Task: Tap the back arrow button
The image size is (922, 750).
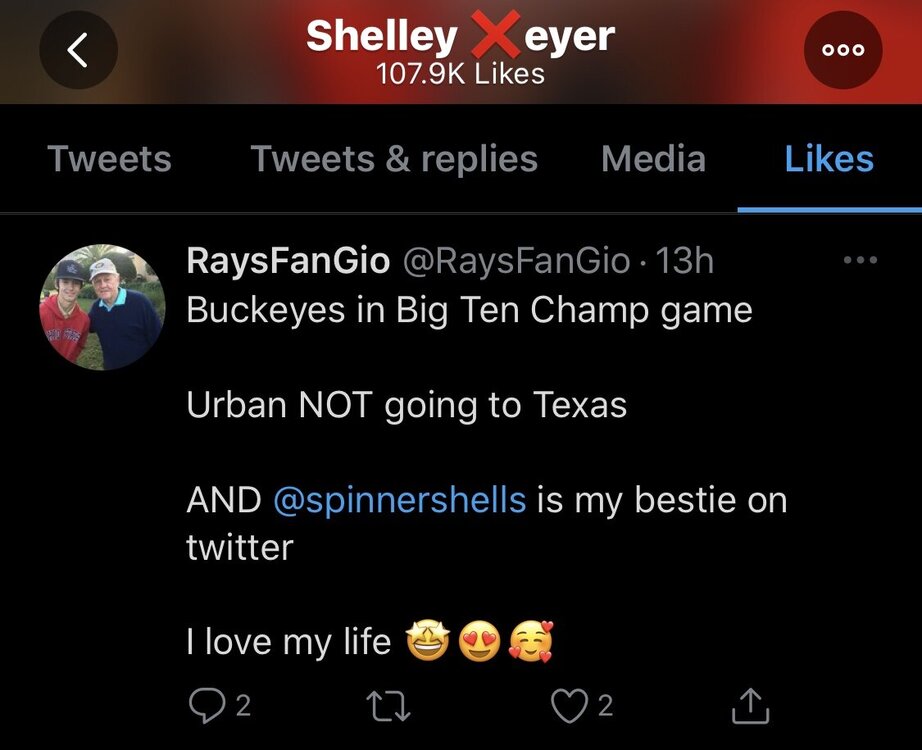Action: tap(79, 51)
